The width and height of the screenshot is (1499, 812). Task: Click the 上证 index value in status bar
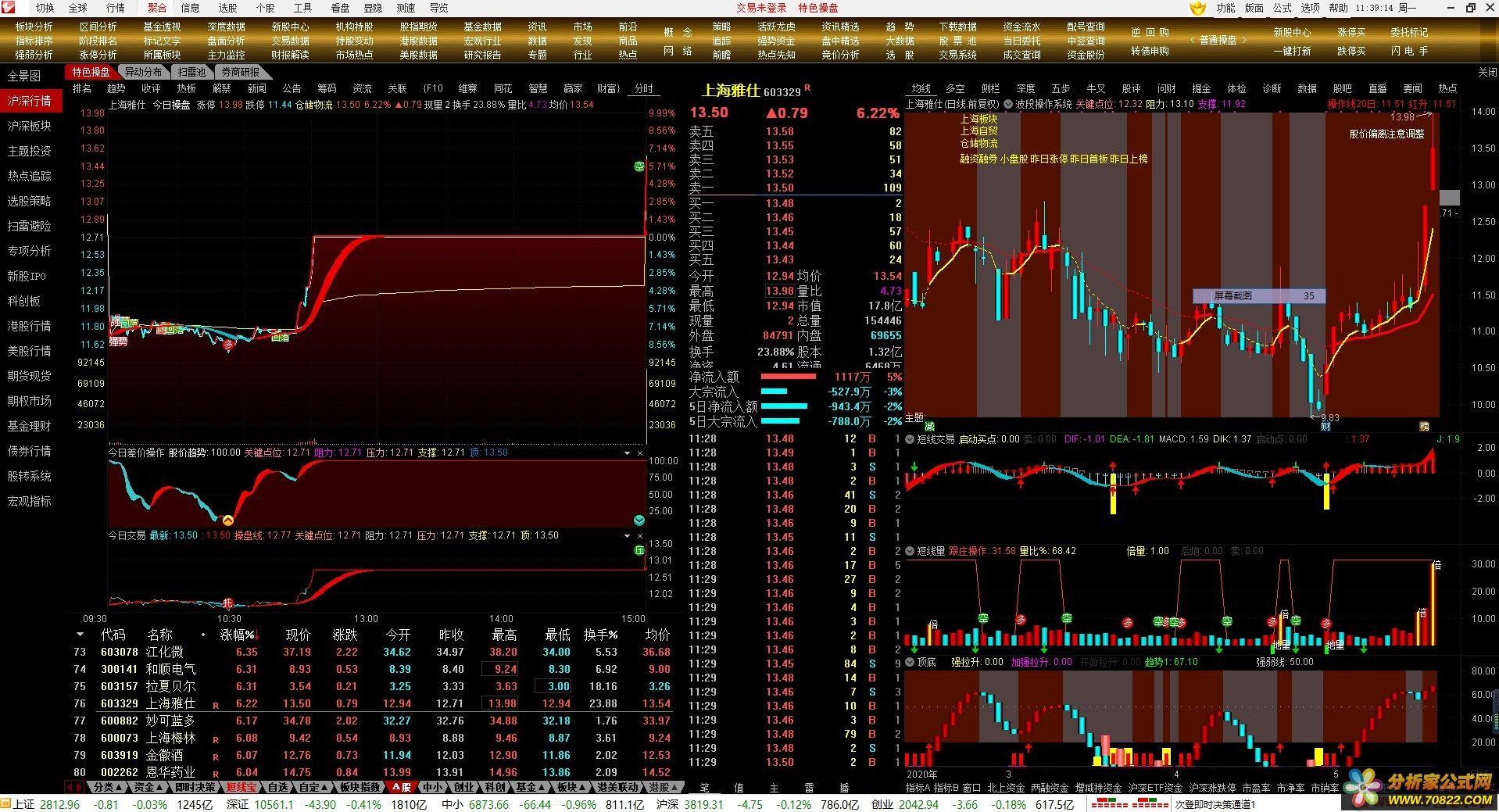pos(59,804)
